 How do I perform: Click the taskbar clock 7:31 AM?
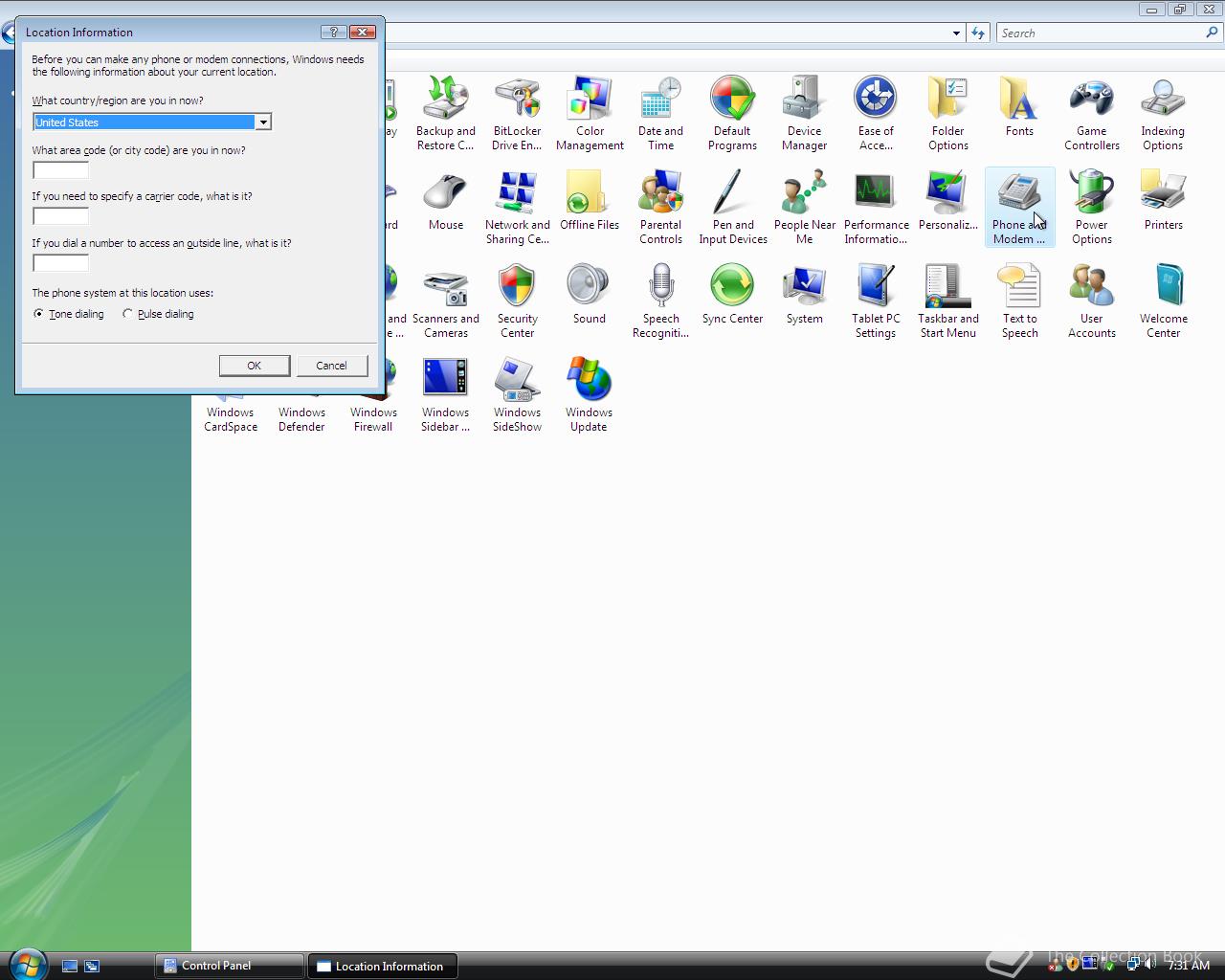pos(1189,966)
